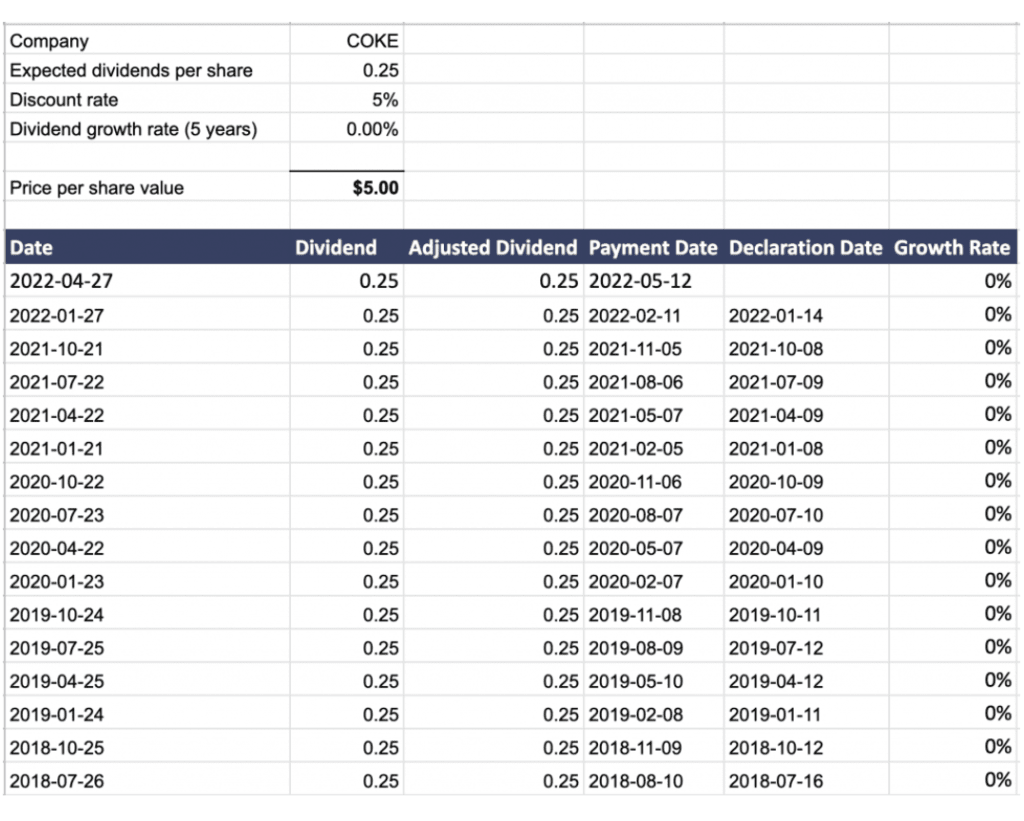Select the Dividend growth rate 0.00% cell
This screenshot has width=1024, height=821.
[371, 129]
